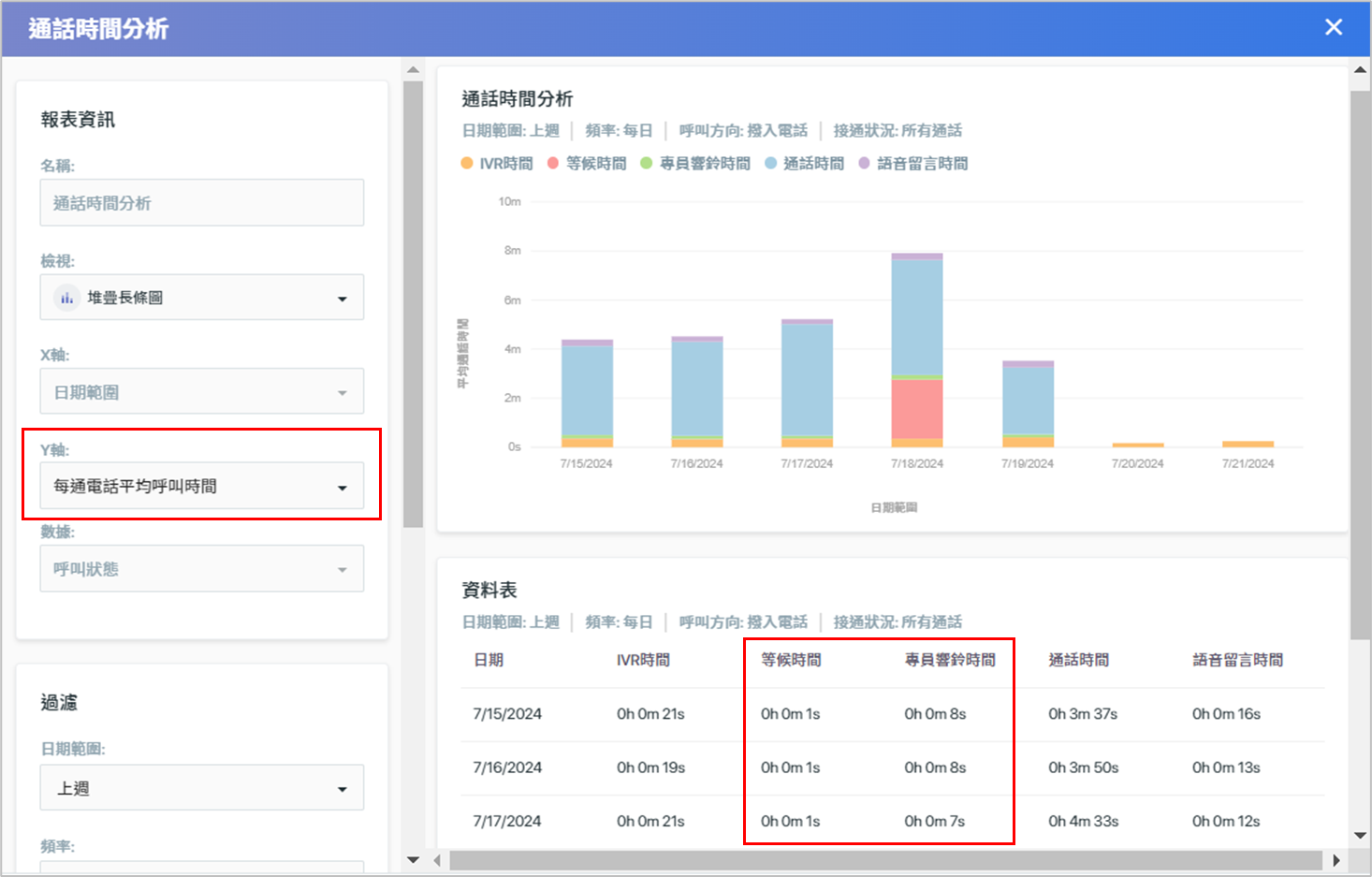
Task: Toggle the 通話時間 legend item
Action: click(804, 164)
